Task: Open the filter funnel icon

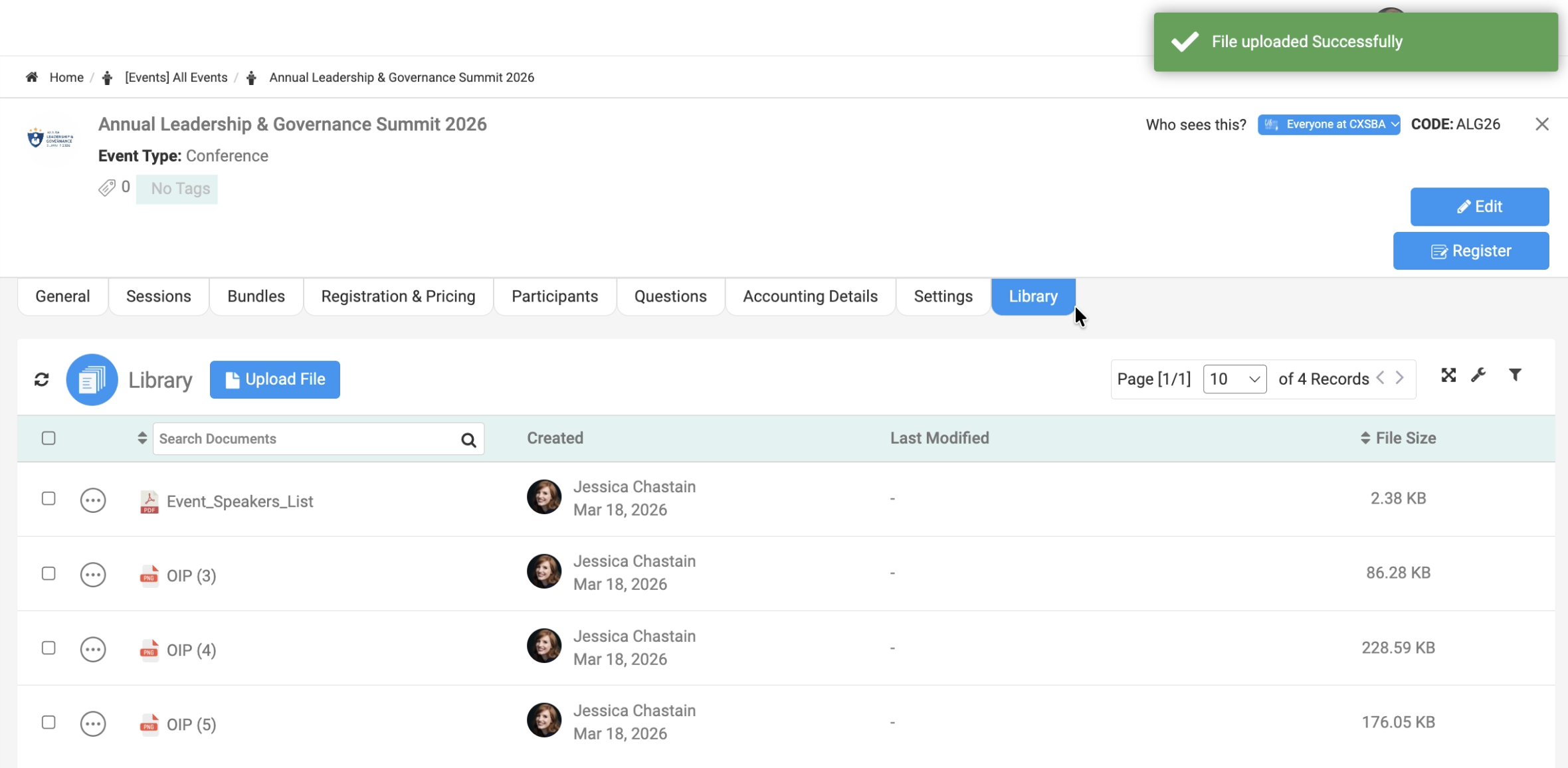Action: point(1515,375)
